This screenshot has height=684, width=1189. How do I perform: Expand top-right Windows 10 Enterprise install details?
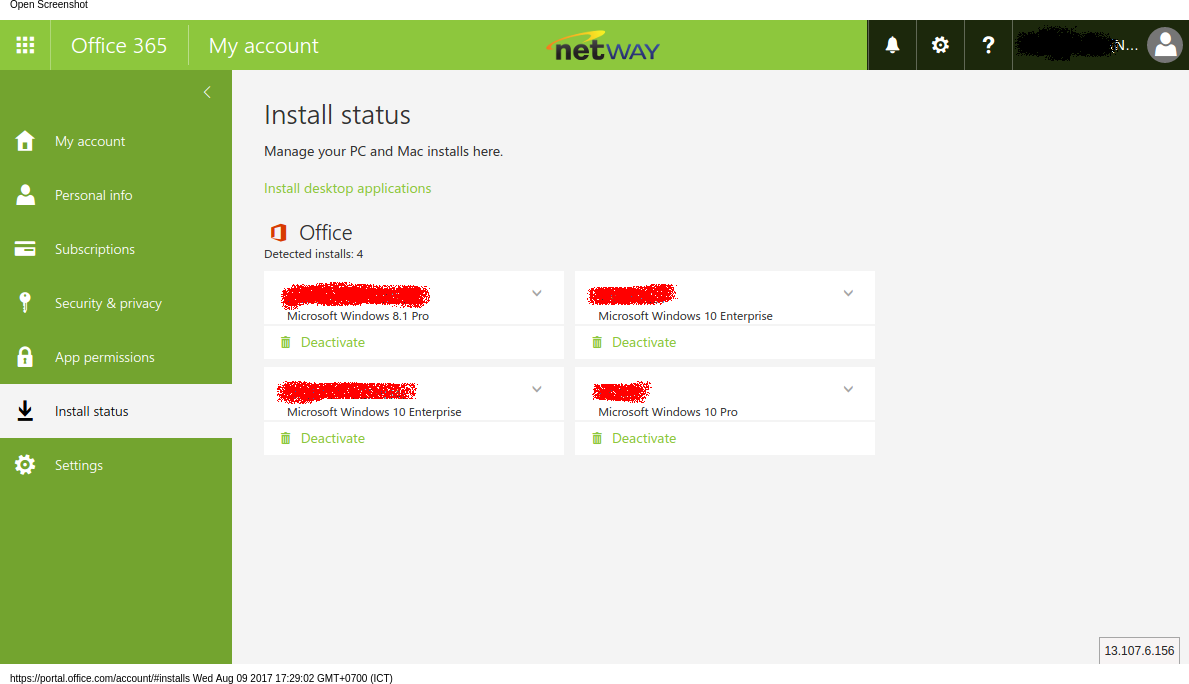tap(848, 293)
